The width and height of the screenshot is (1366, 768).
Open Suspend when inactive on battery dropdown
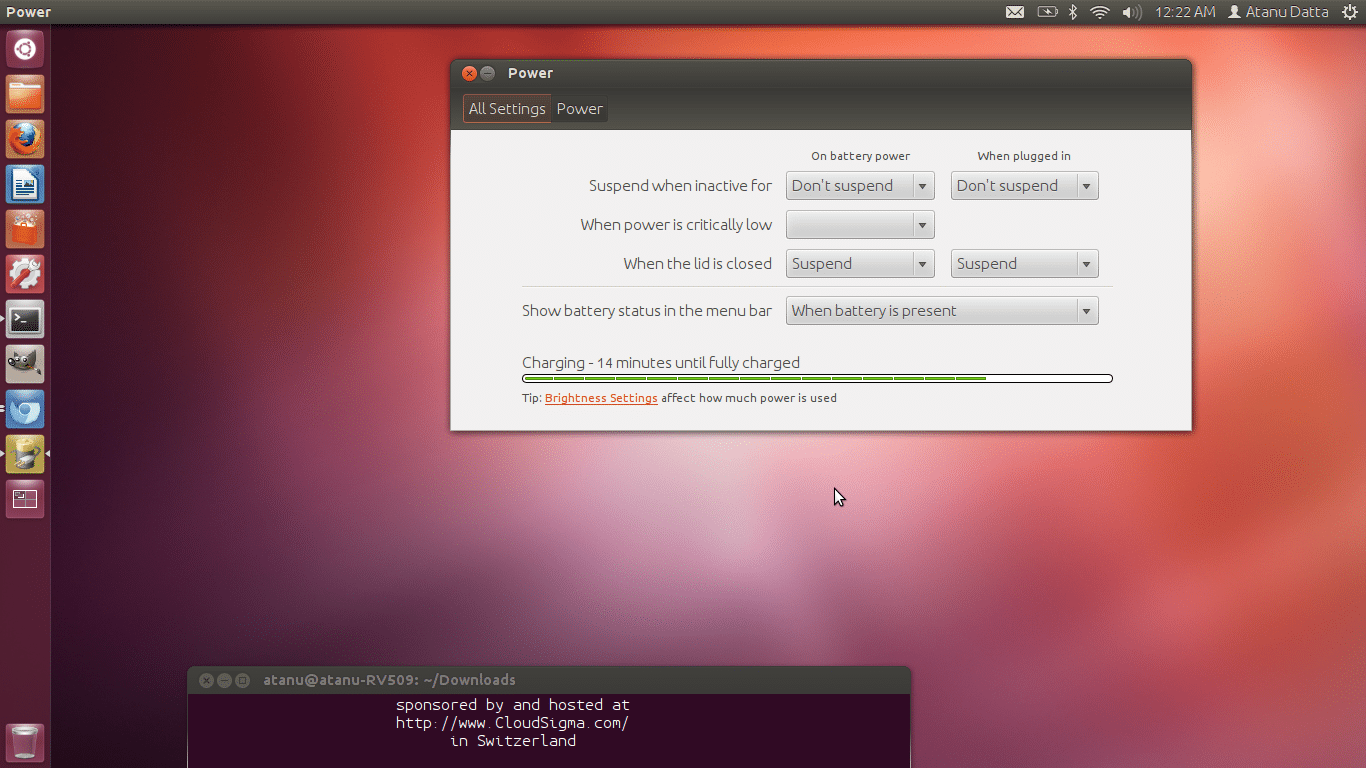860,186
